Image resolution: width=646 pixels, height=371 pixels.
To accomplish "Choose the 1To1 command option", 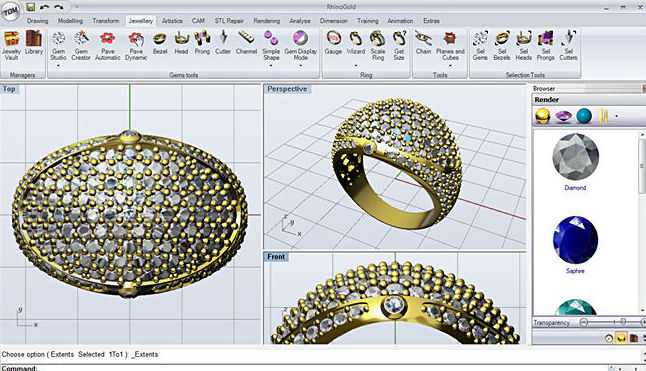I will pos(116,354).
